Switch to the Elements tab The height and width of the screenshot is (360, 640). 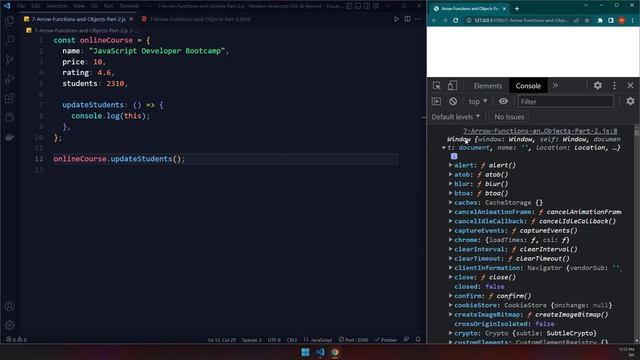pyautogui.click(x=488, y=86)
